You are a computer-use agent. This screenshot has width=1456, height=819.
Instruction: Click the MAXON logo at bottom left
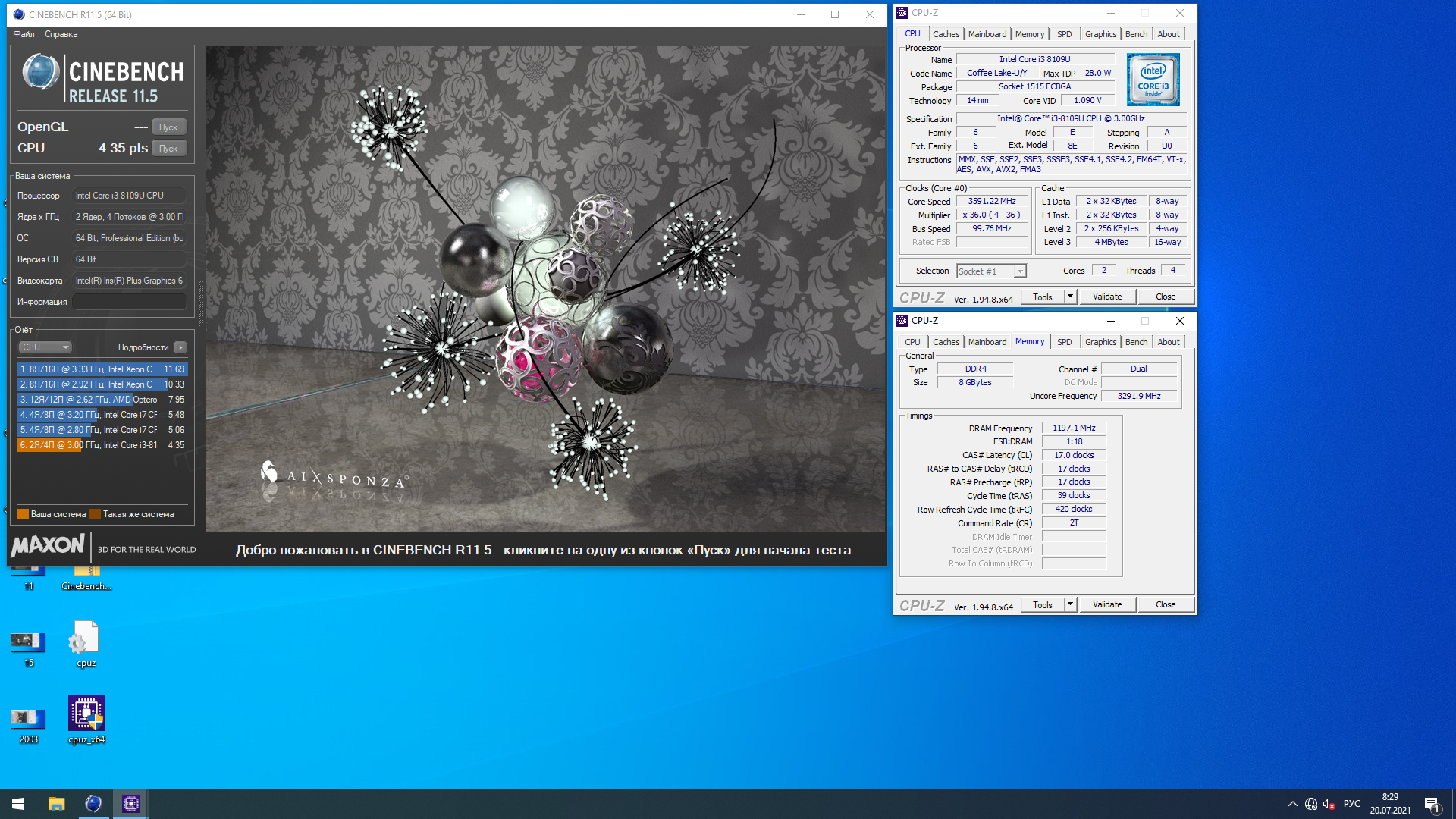[48, 545]
